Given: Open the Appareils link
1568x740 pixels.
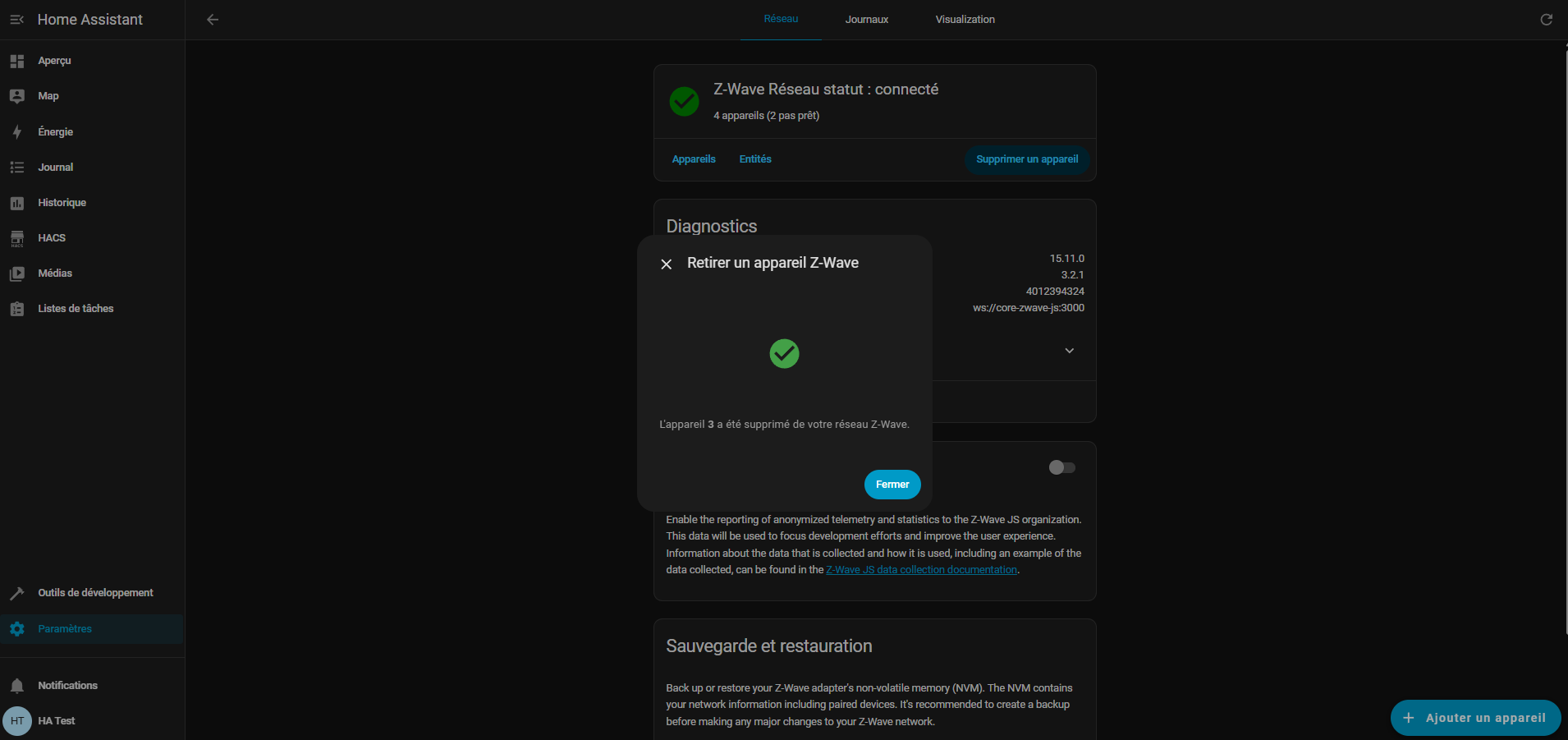Looking at the screenshot, I should [x=694, y=159].
